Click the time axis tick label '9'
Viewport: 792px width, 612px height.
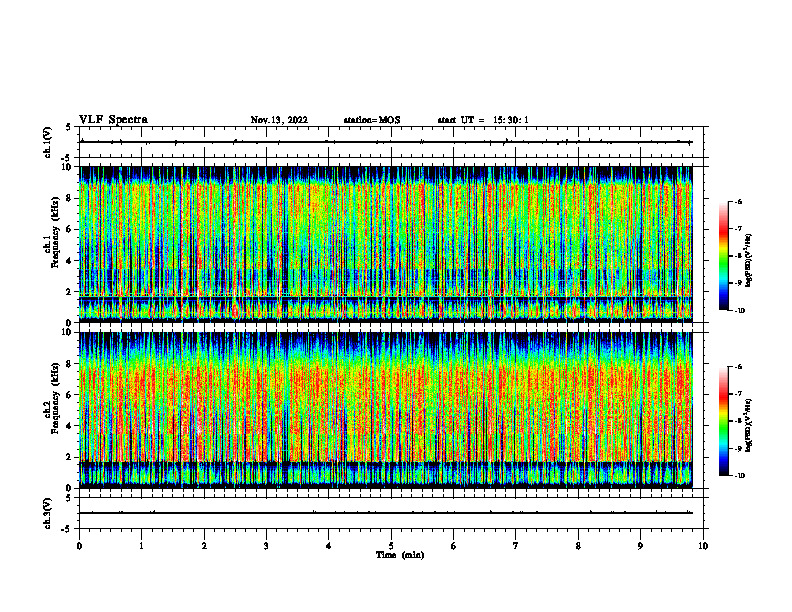640,546
